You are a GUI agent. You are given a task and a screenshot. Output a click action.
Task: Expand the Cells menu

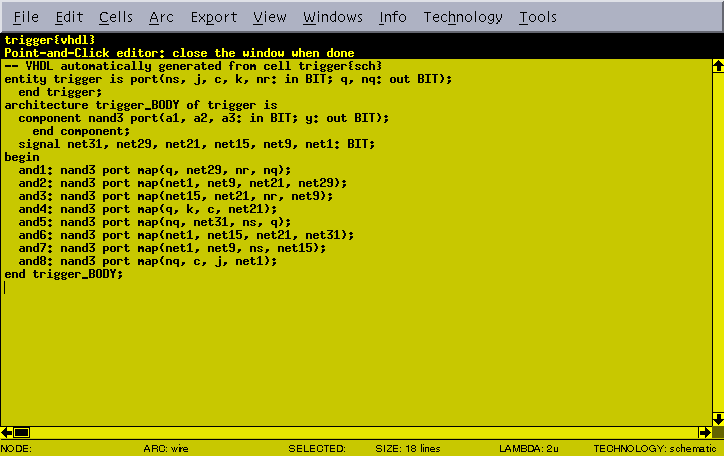(116, 17)
